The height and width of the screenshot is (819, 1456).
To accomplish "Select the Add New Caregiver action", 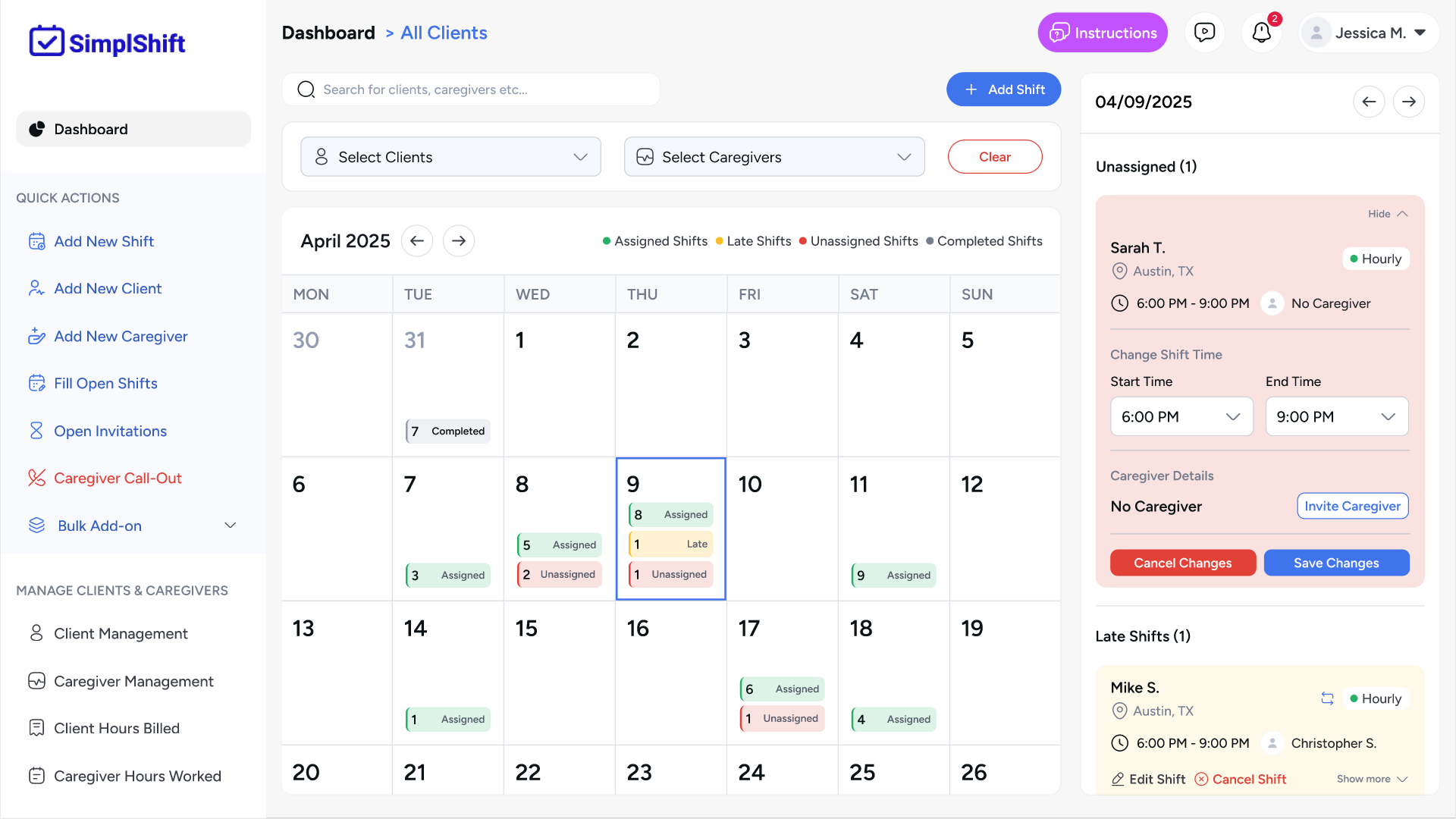I will click(121, 336).
